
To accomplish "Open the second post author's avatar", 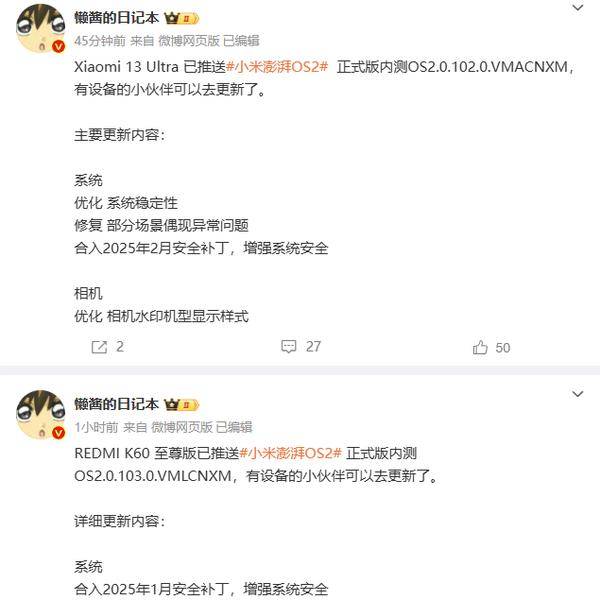I will pyautogui.click(x=41, y=414).
